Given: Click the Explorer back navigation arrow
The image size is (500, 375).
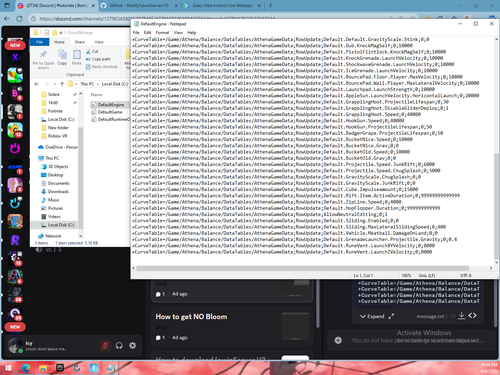Looking at the screenshot, I should (37, 84).
